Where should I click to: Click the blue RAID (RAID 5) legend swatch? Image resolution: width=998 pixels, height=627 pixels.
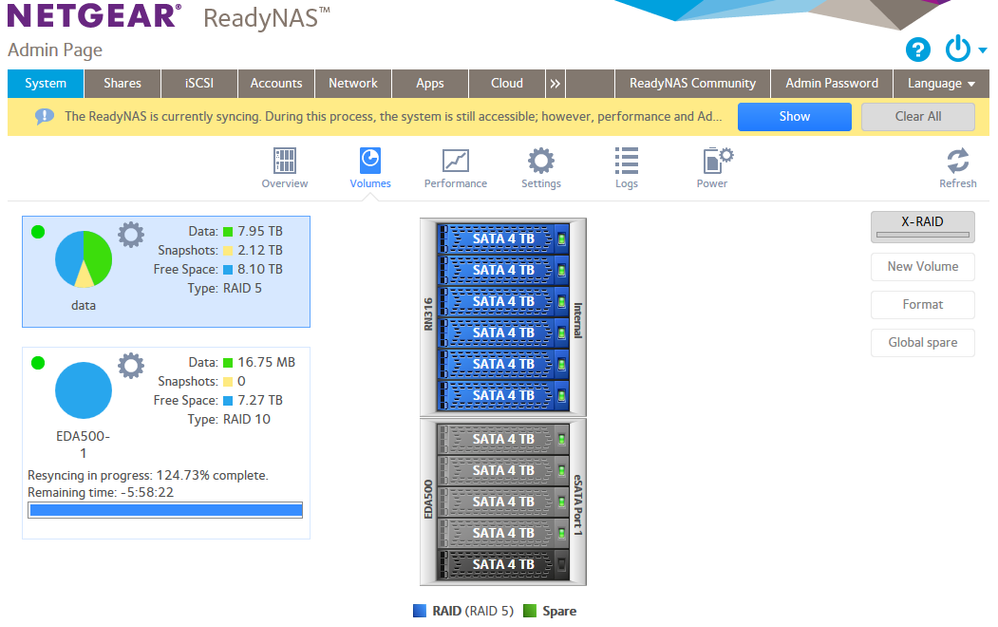click(419, 611)
